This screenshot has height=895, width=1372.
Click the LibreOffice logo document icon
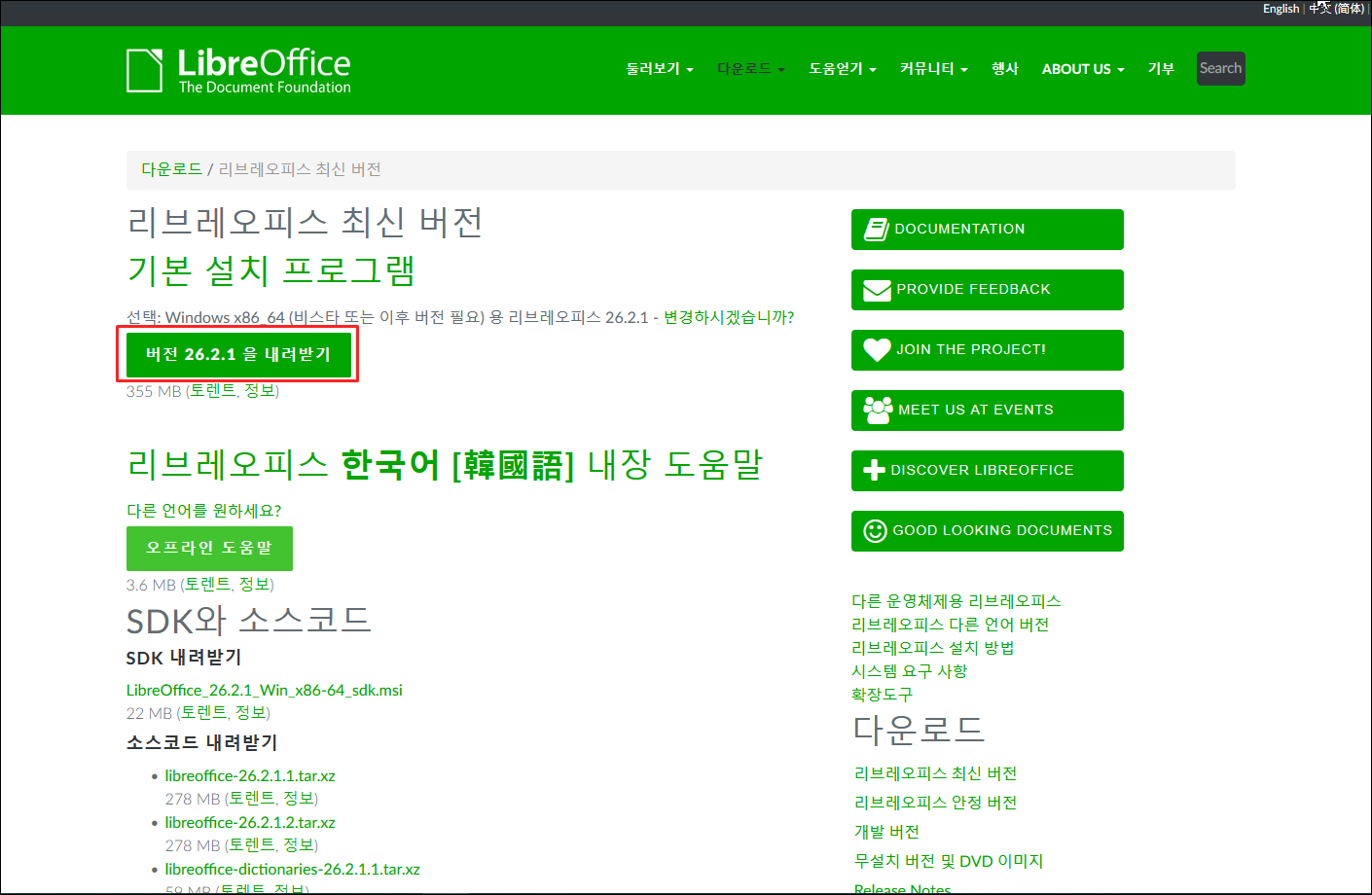[145, 70]
